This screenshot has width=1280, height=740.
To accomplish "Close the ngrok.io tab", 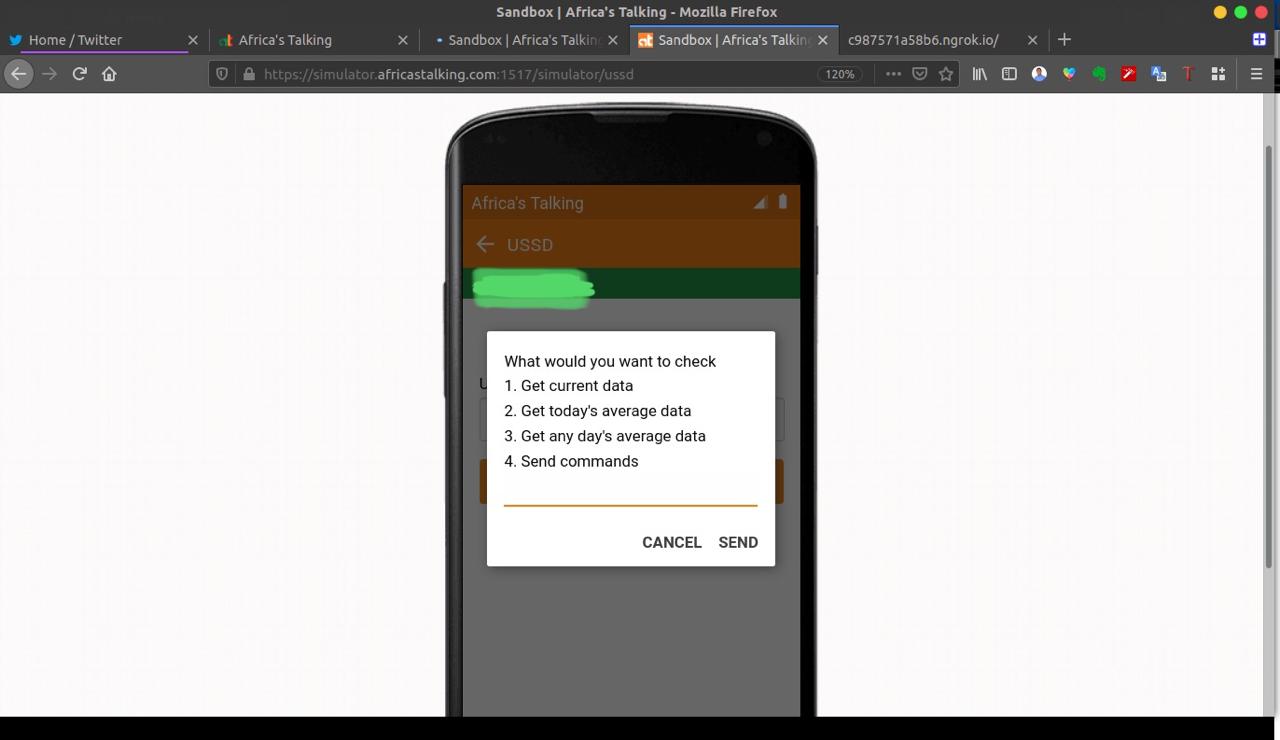I will click(1033, 40).
